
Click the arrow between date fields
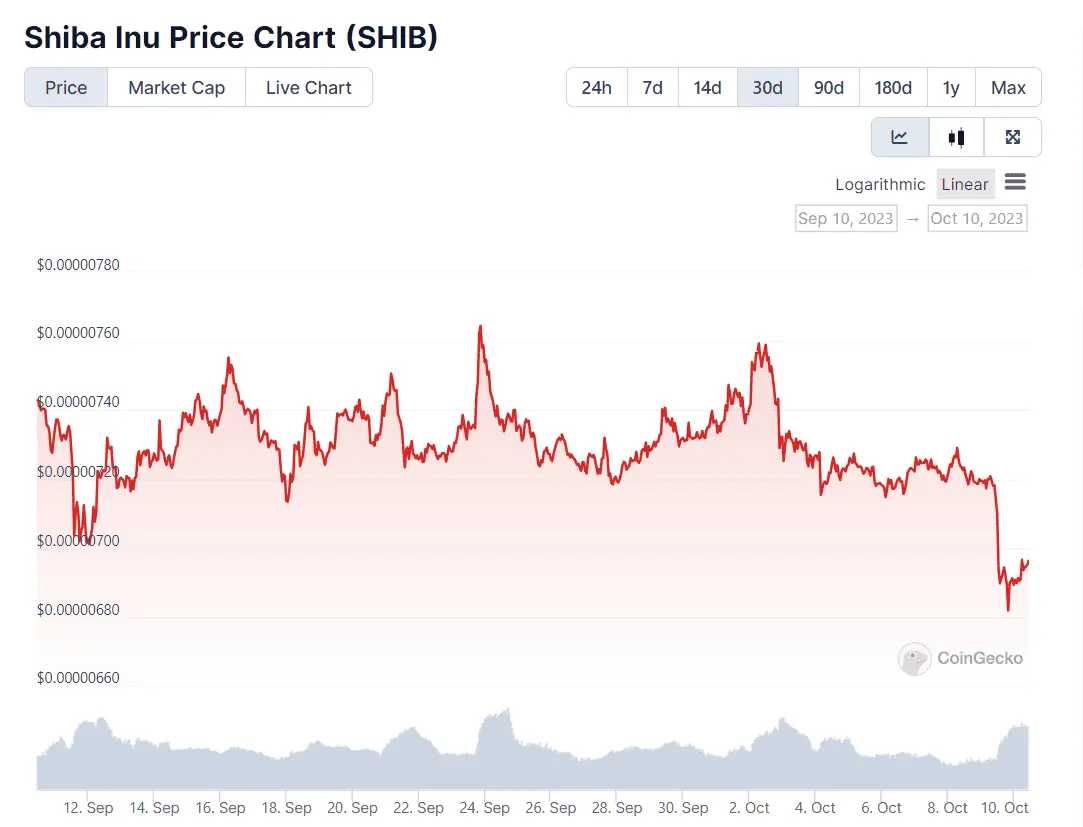(912, 218)
